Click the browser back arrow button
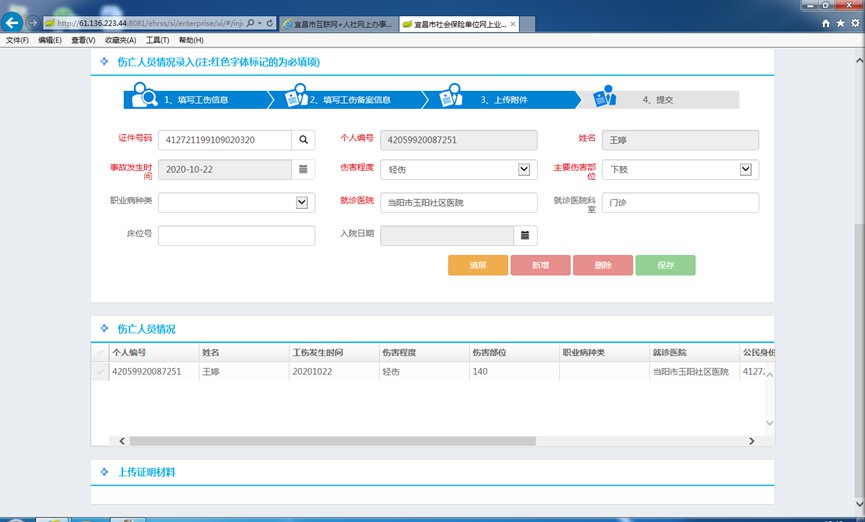Screen dimensions: 865x522 pyautogui.click(x=13, y=22)
